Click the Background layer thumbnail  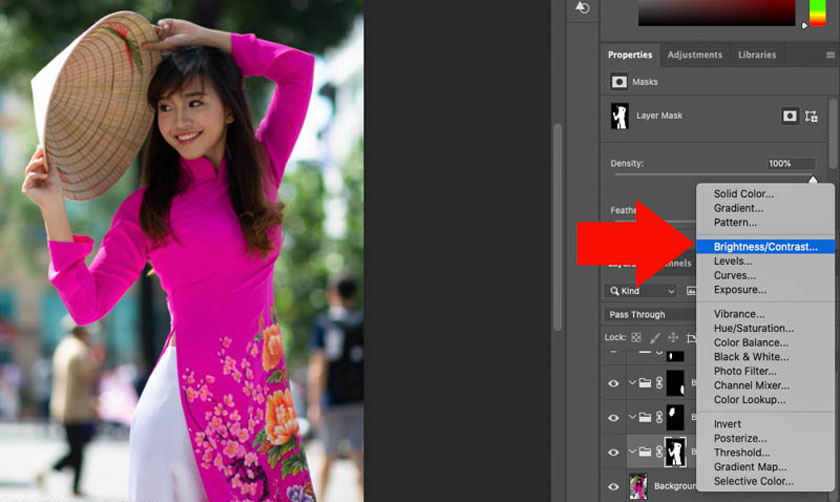(637, 486)
